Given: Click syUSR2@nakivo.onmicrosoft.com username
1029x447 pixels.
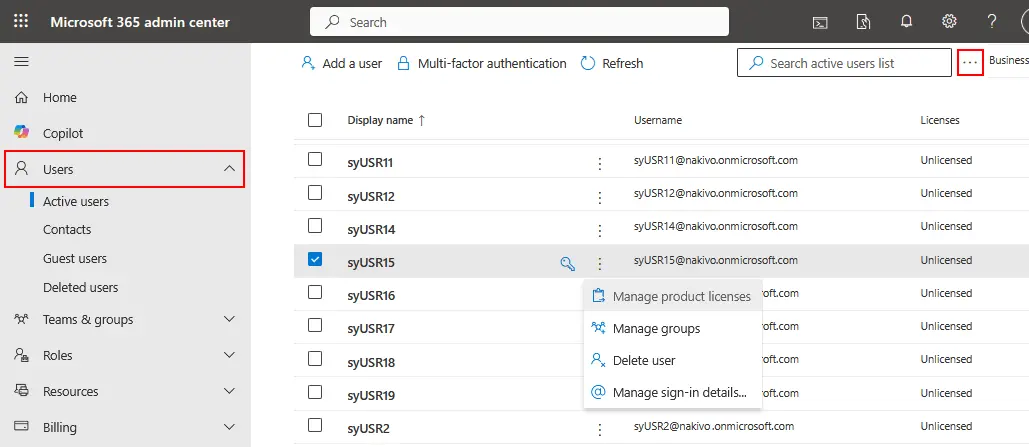Looking at the screenshot, I should [714, 426].
